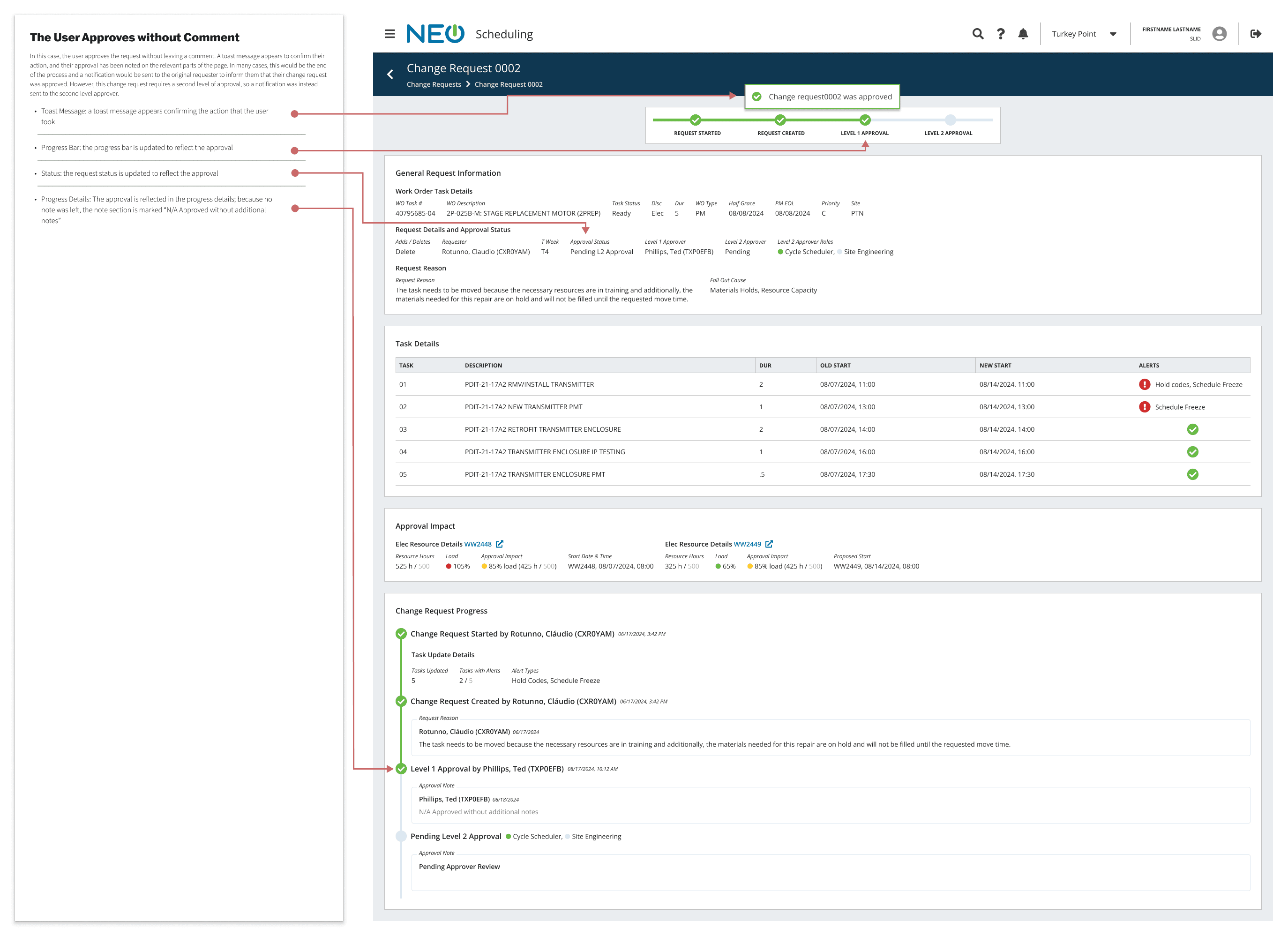Click the user profile avatar icon
The height and width of the screenshot is (936, 1288).
[x=1219, y=34]
